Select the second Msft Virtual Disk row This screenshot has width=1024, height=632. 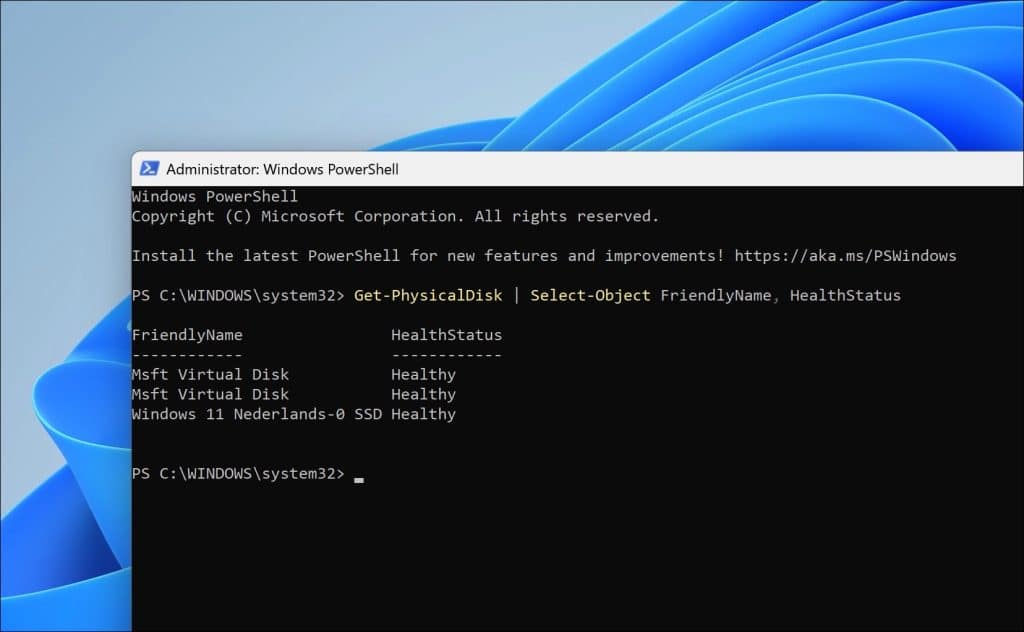(210, 394)
